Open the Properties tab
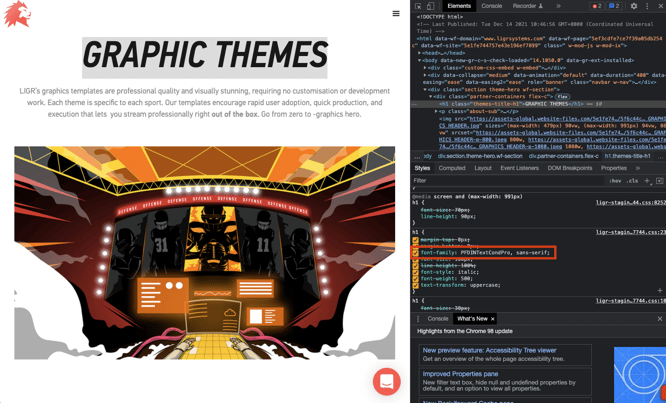 (614, 168)
